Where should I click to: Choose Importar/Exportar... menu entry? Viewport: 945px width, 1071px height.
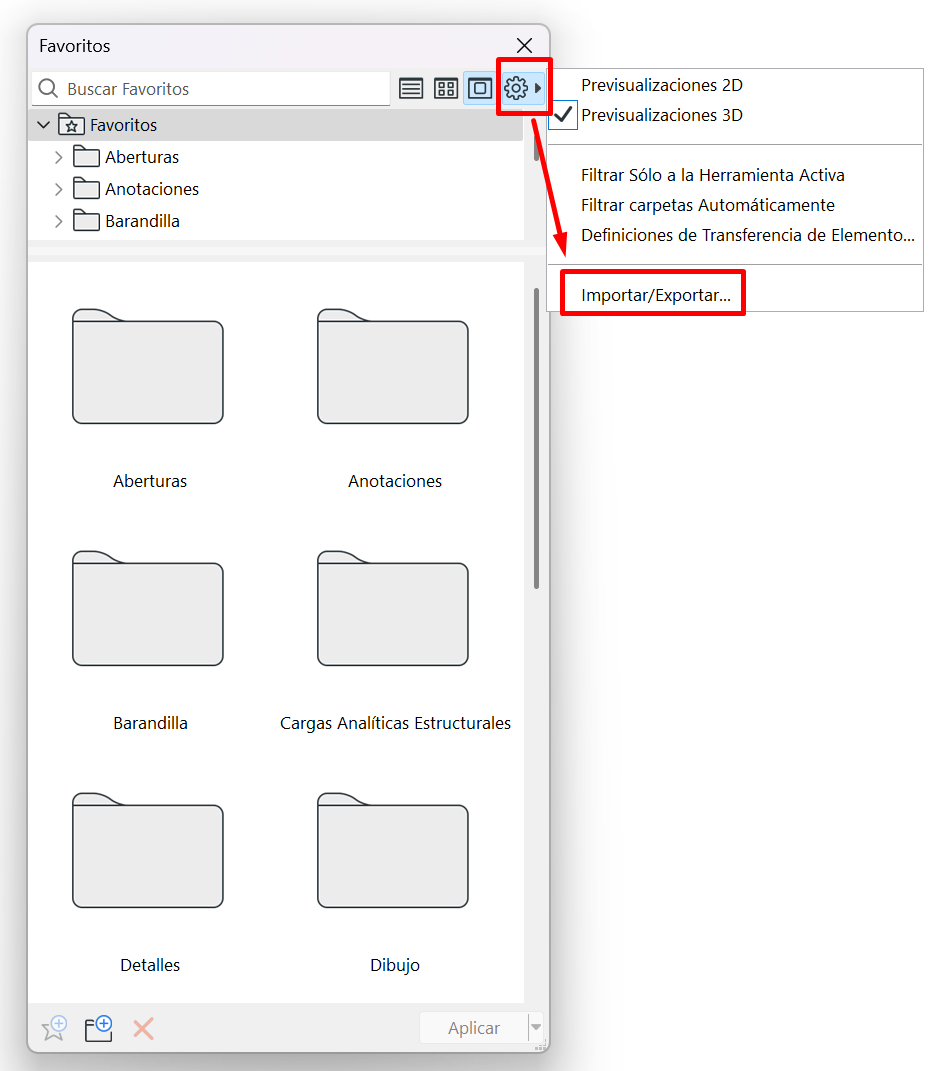tap(655, 295)
